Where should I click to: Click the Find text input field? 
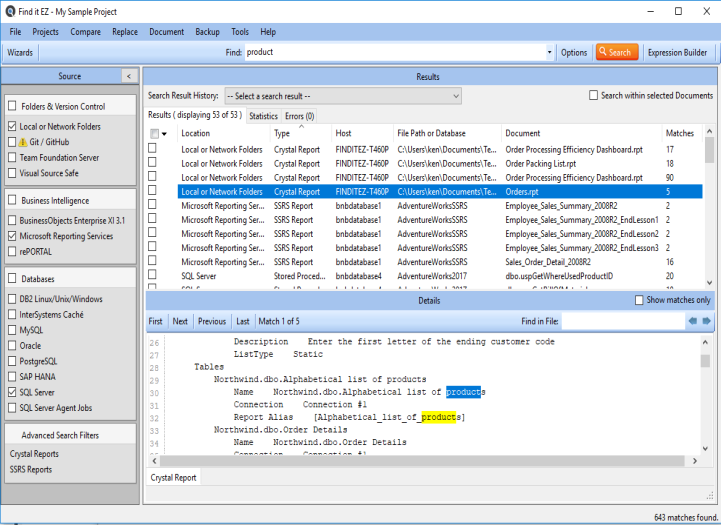coord(395,52)
